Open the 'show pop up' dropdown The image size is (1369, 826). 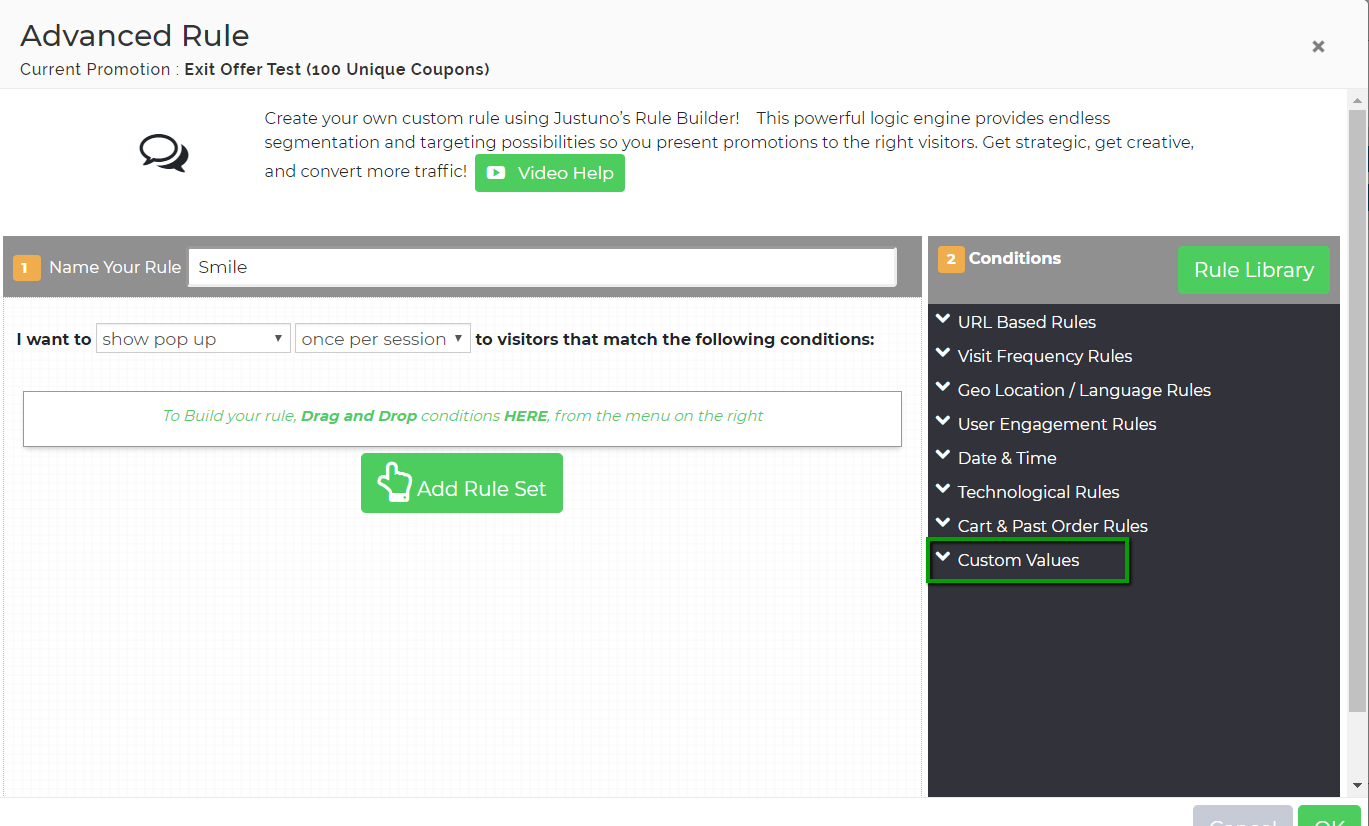[193, 339]
